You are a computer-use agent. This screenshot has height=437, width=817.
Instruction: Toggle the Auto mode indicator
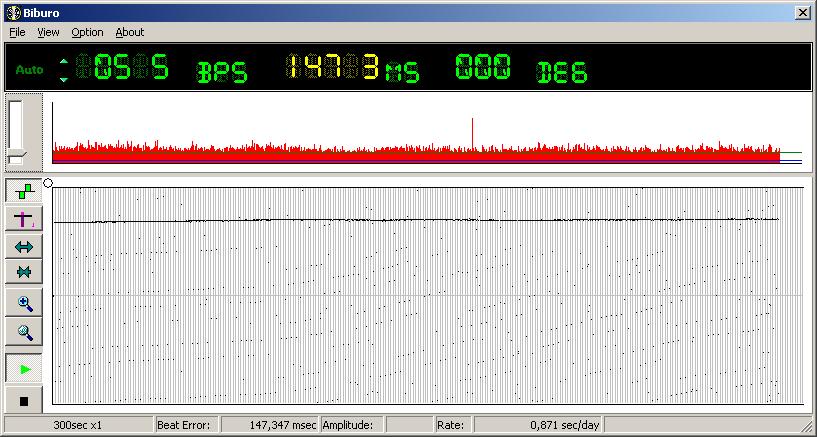[30, 69]
